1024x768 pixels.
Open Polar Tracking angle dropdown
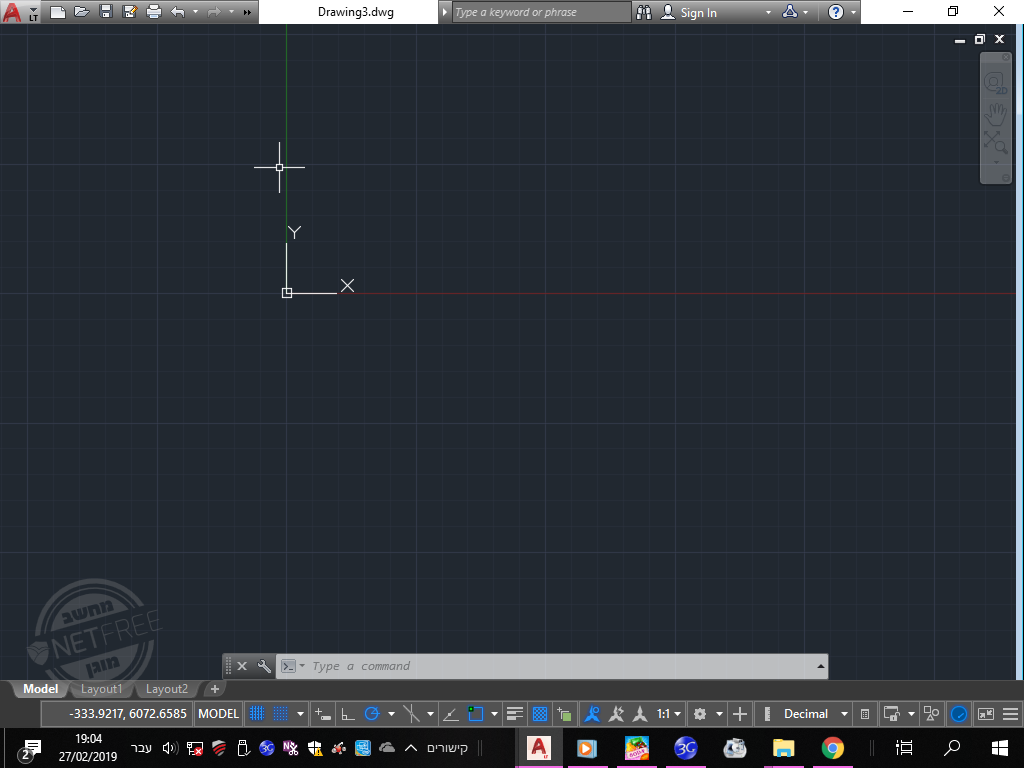click(391, 714)
